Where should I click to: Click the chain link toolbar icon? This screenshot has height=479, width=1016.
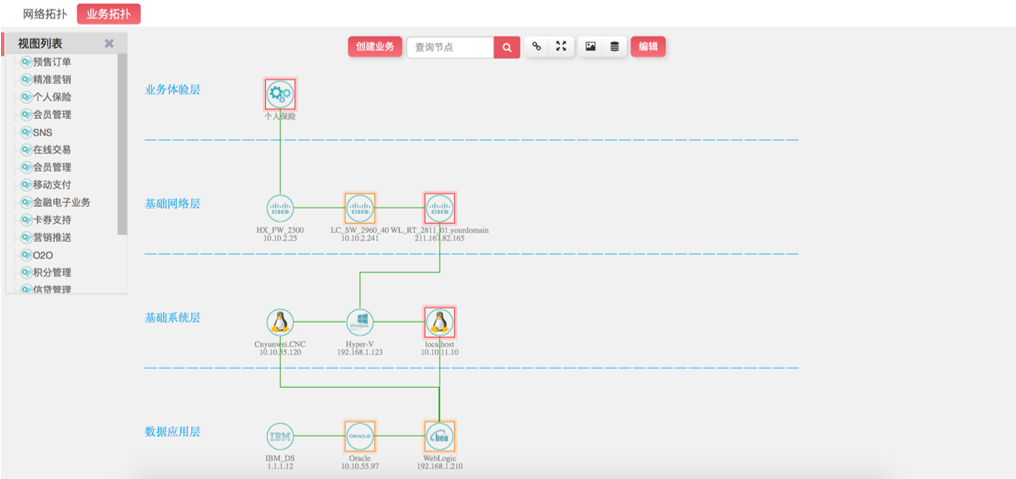click(537, 46)
